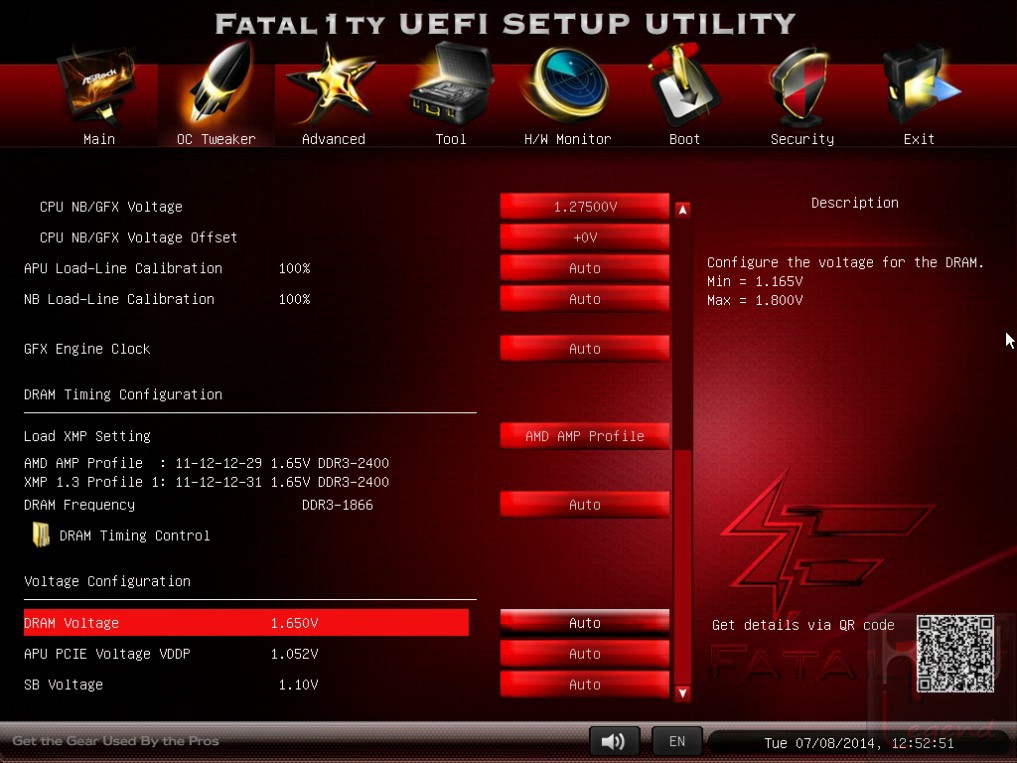Click the EN language button
Screen dimensions: 1017x763
pos(676,741)
